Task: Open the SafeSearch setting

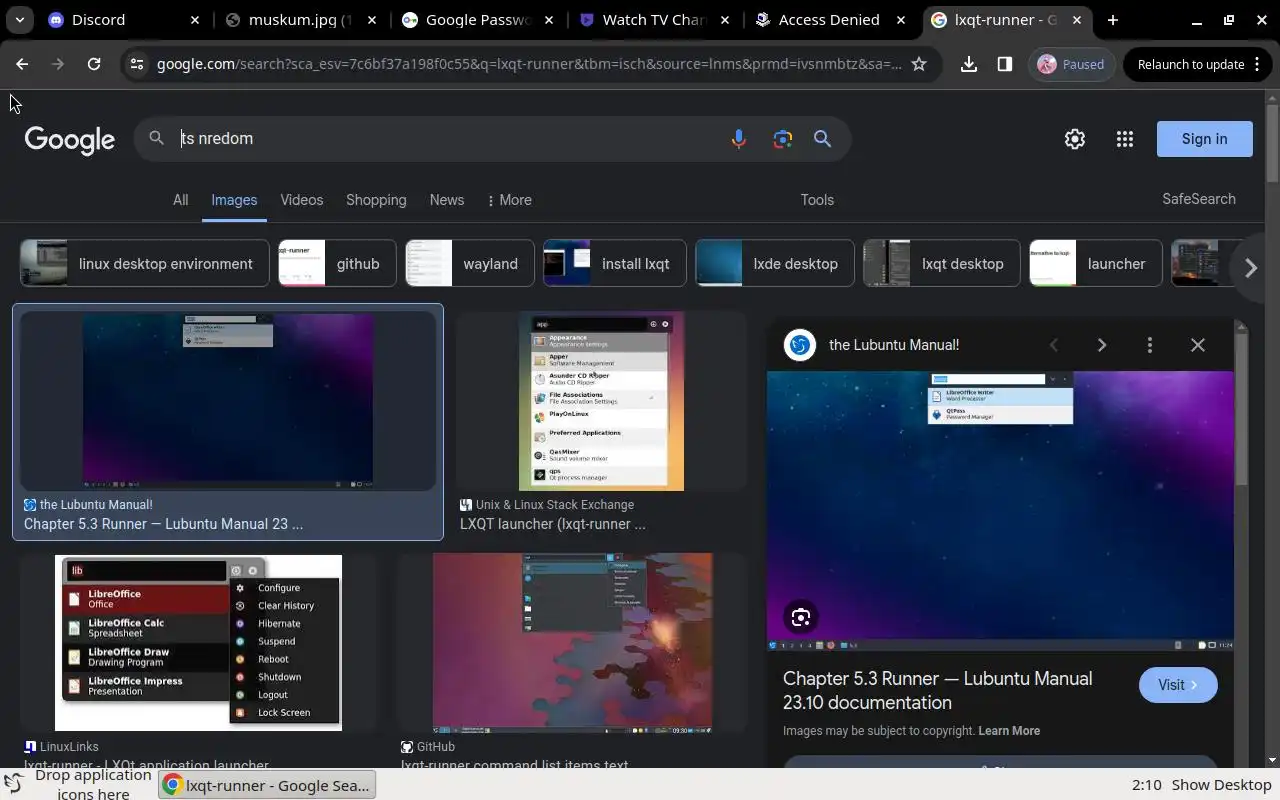Action: click(1199, 199)
